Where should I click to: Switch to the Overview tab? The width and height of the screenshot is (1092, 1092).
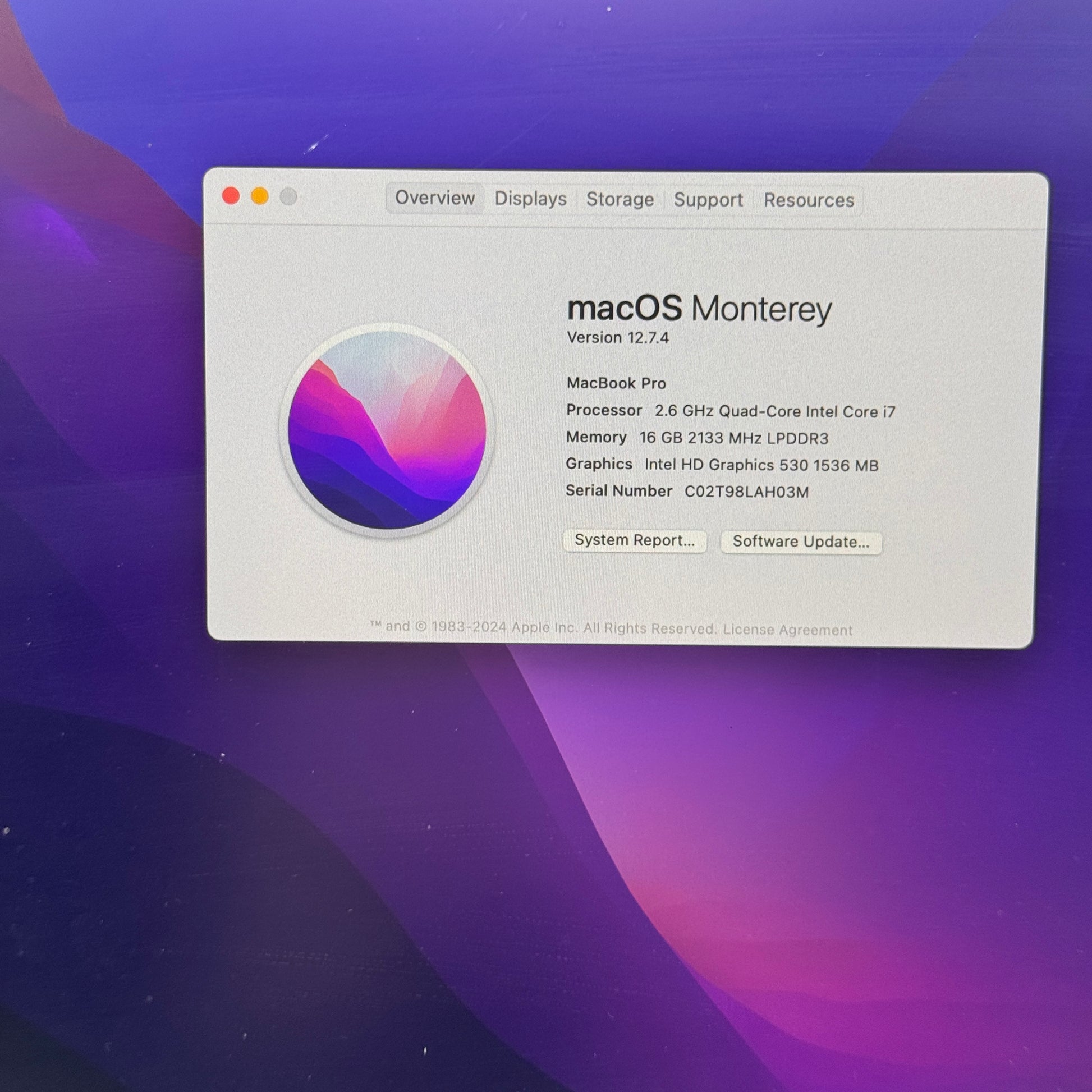[435, 198]
